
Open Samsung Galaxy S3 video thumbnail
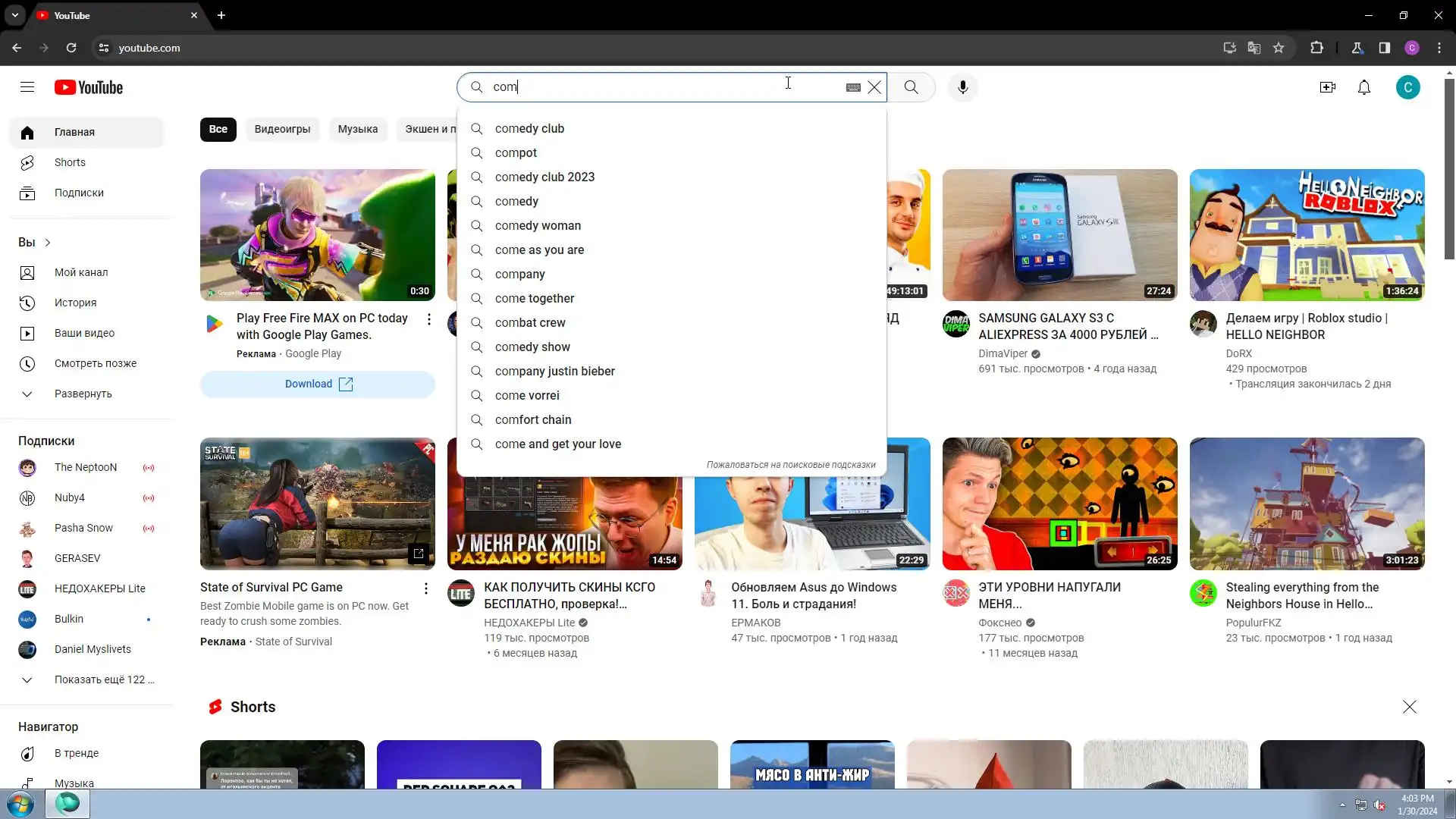(x=1059, y=235)
